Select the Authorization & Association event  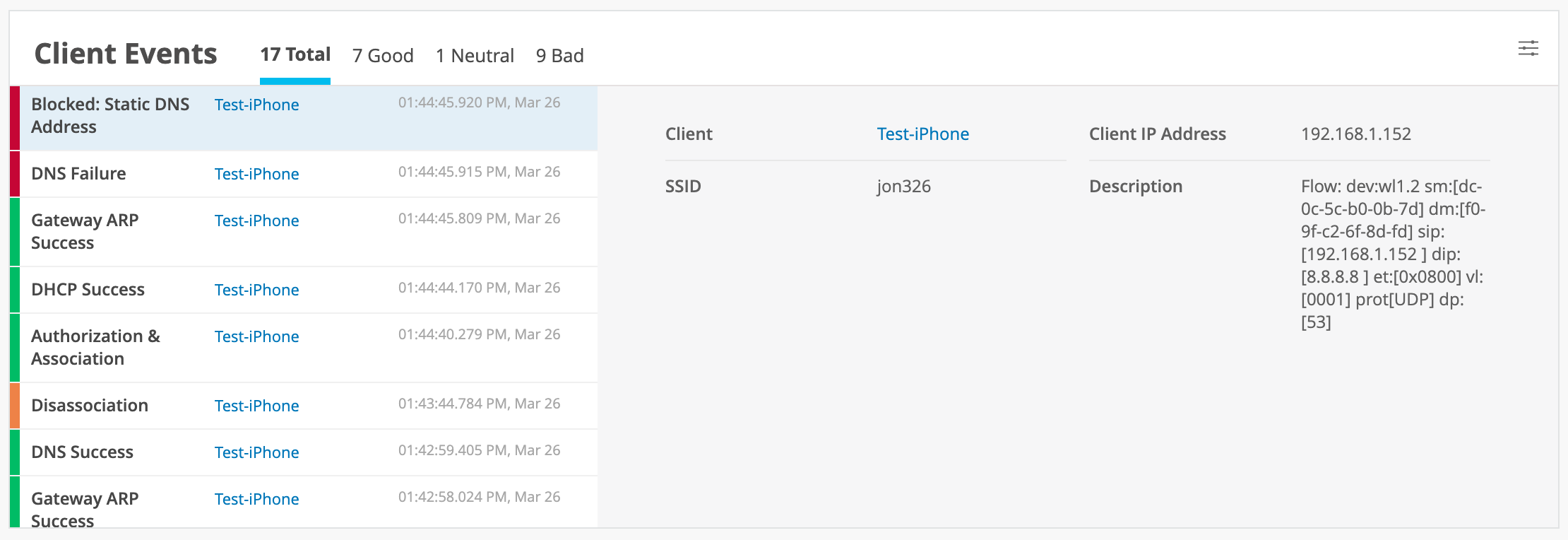tap(95, 347)
